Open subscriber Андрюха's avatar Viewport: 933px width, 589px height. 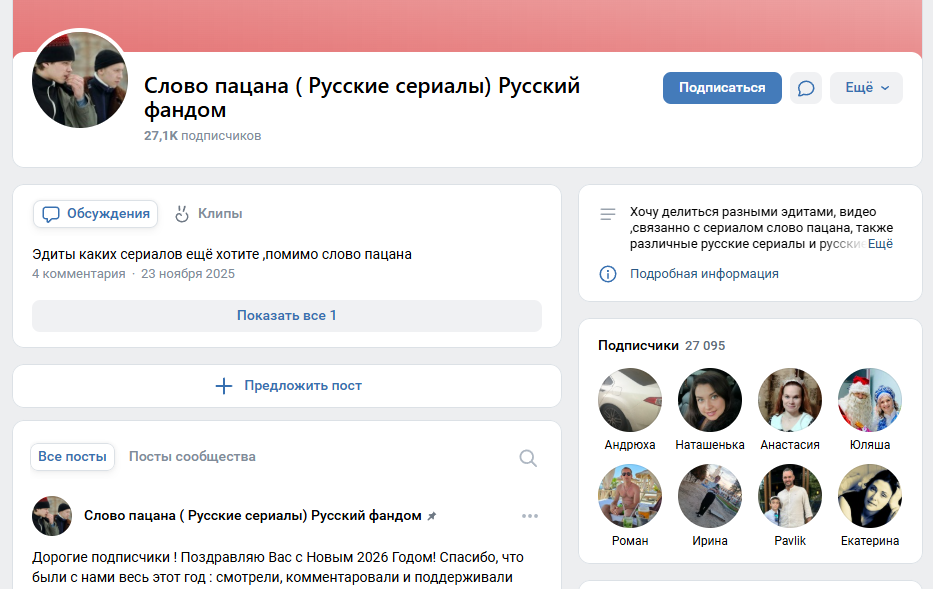coord(630,400)
